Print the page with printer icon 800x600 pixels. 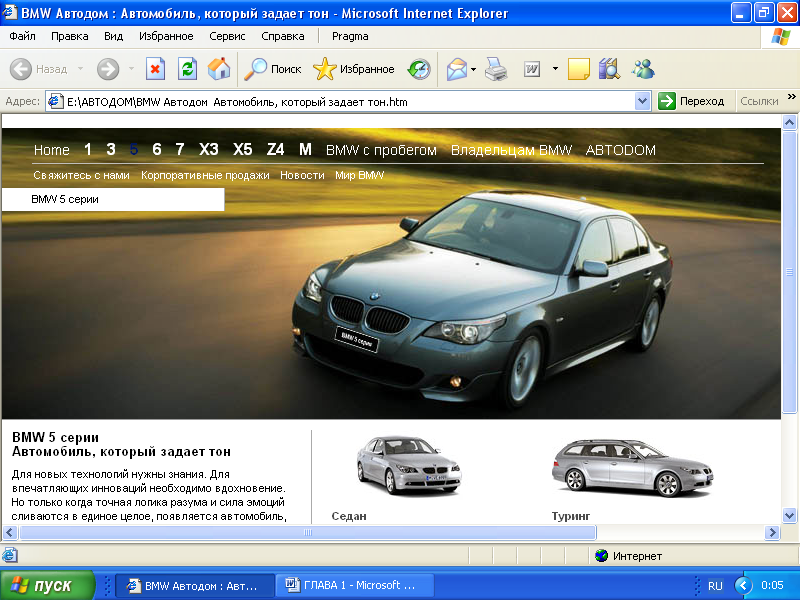coord(495,69)
